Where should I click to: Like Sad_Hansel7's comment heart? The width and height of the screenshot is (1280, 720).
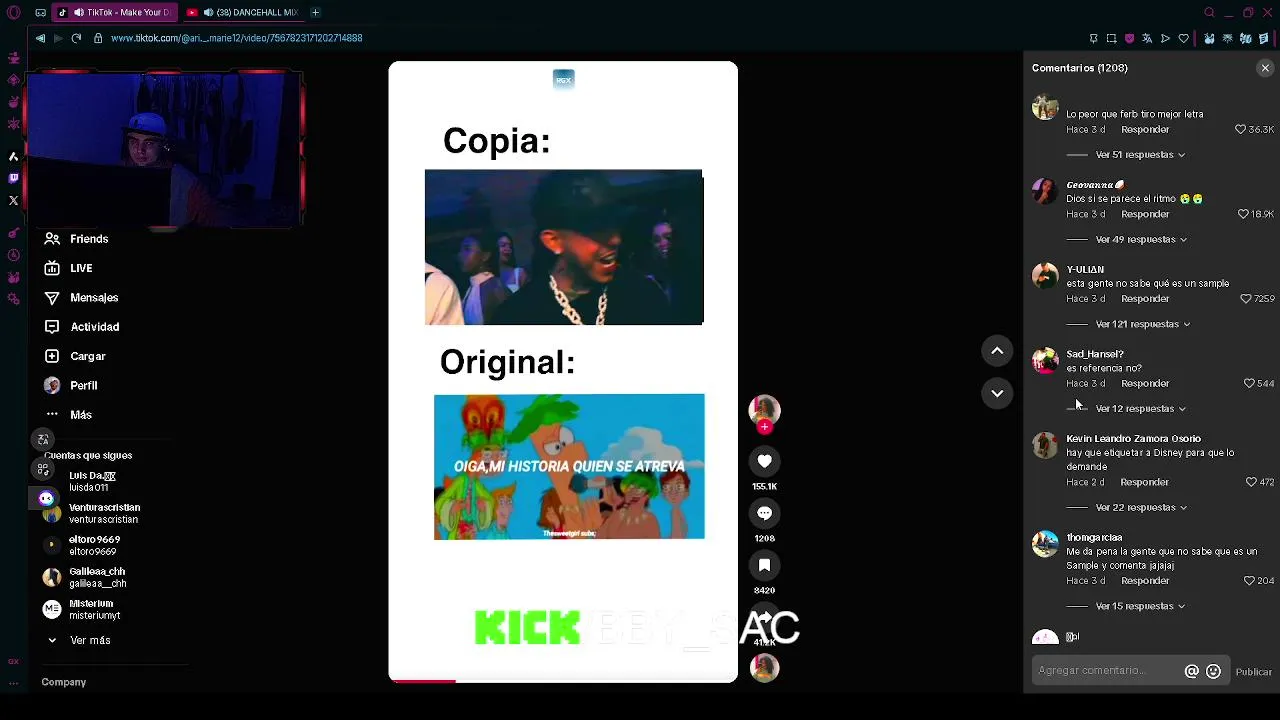pyautogui.click(x=1249, y=384)
